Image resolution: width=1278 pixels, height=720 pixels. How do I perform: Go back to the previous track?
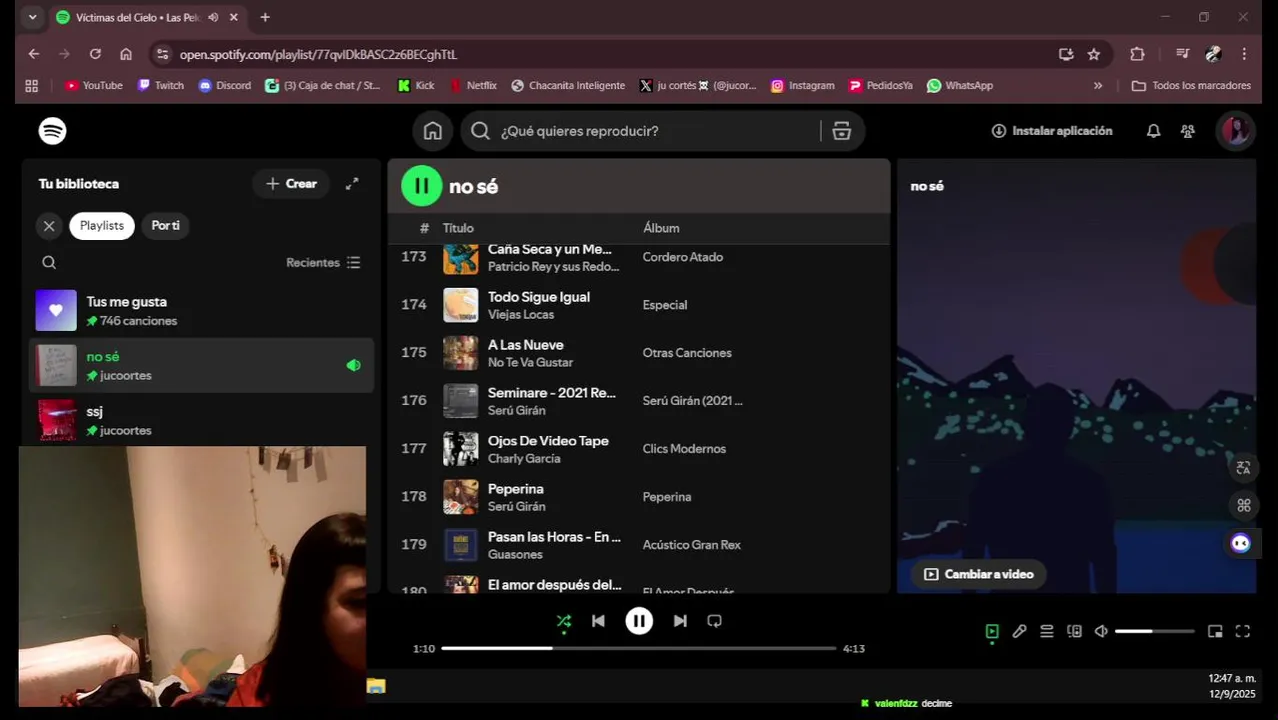click(598, 621)
